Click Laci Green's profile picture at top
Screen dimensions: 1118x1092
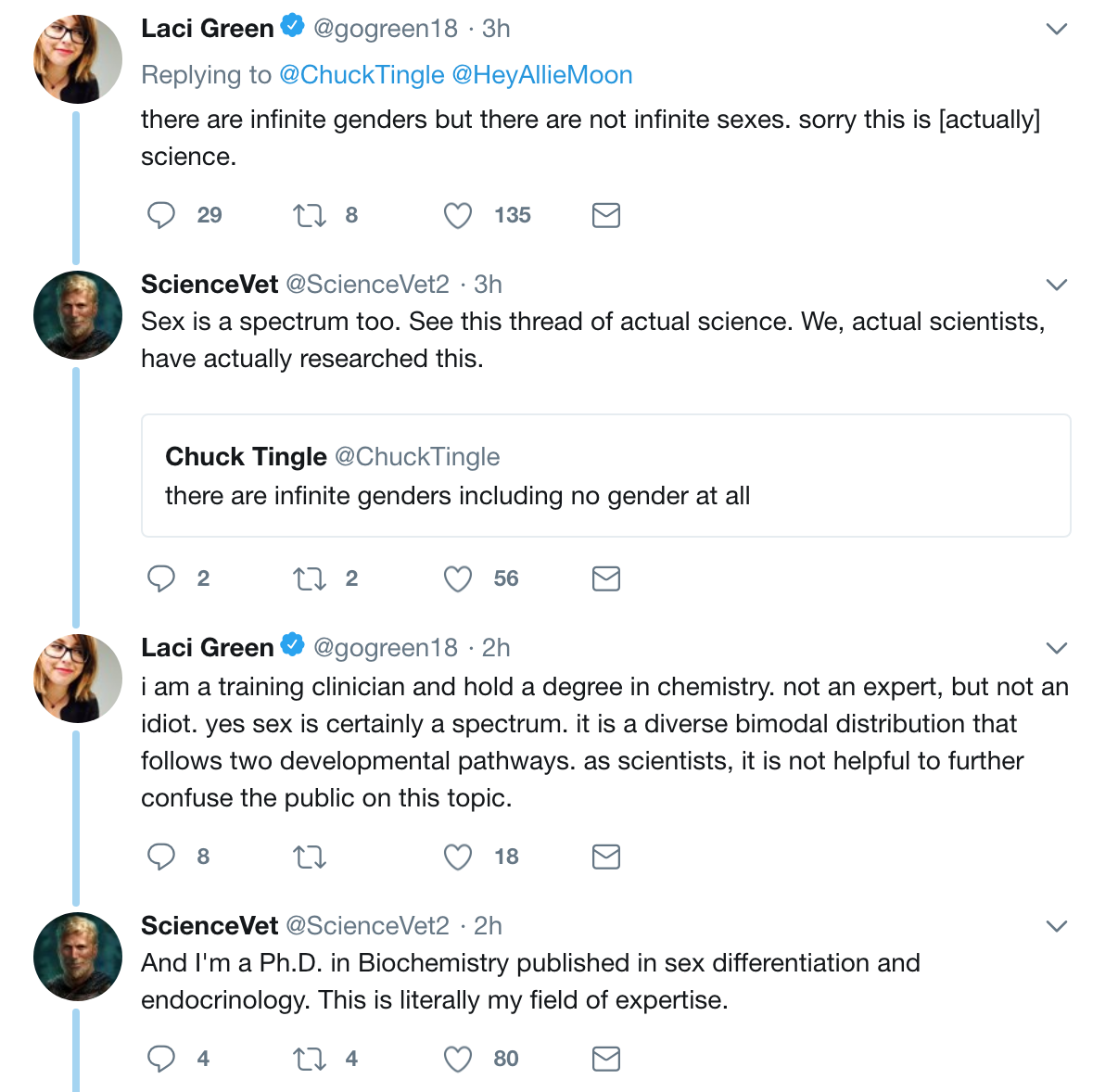click(x=78, y=58)
